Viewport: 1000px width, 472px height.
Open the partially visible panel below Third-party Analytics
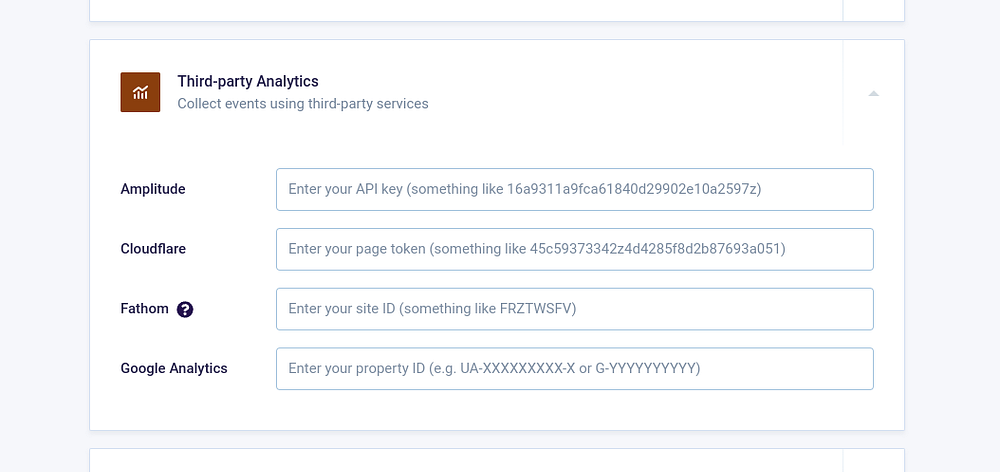click(x=465, y=461)
